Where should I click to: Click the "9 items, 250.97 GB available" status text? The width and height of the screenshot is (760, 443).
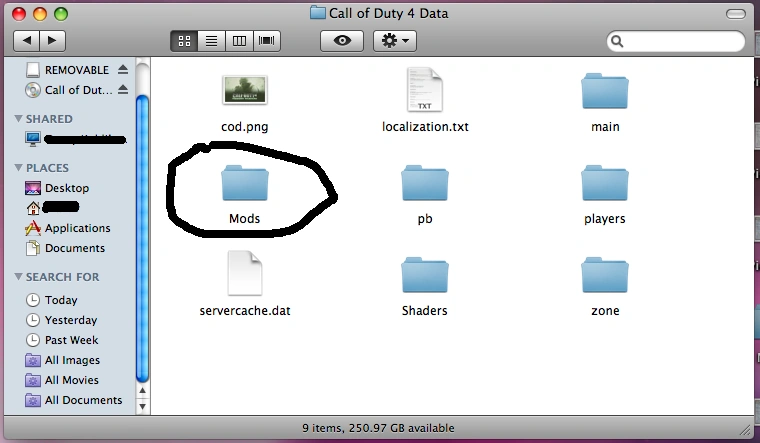coord(378,428)
